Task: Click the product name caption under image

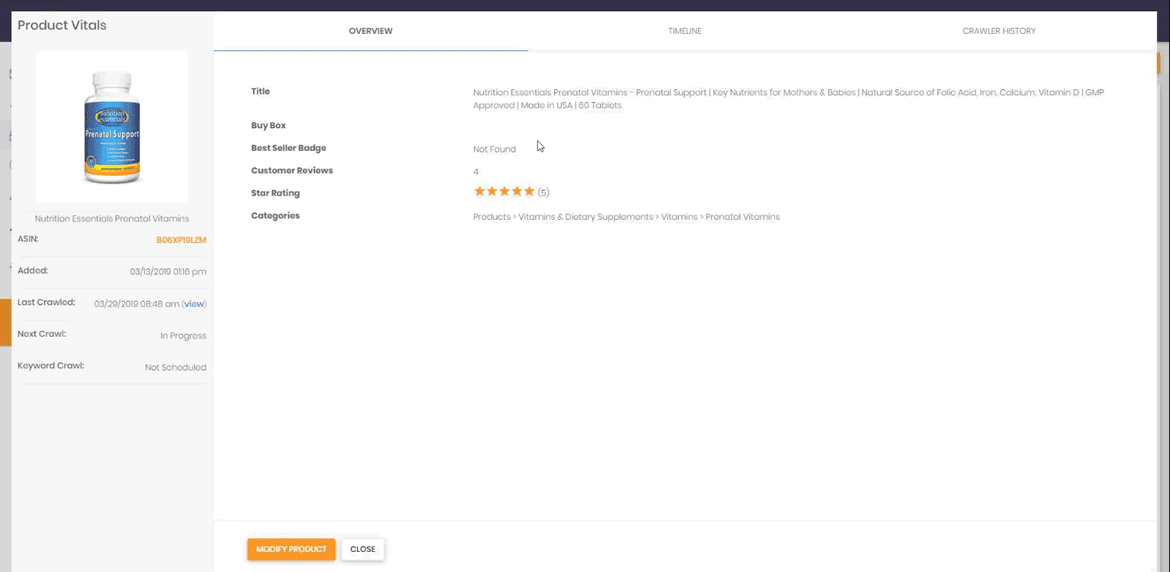Action: [112, 218]
